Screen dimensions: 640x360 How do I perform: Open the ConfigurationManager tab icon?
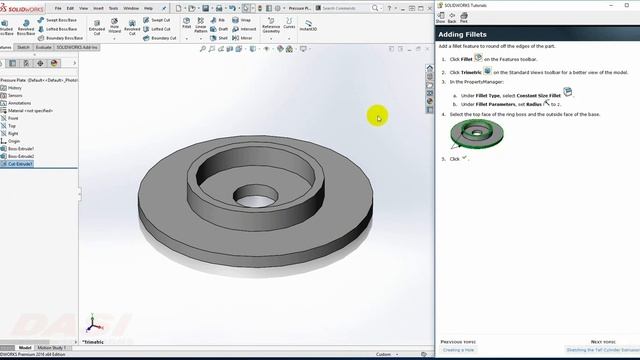point(27,63)
